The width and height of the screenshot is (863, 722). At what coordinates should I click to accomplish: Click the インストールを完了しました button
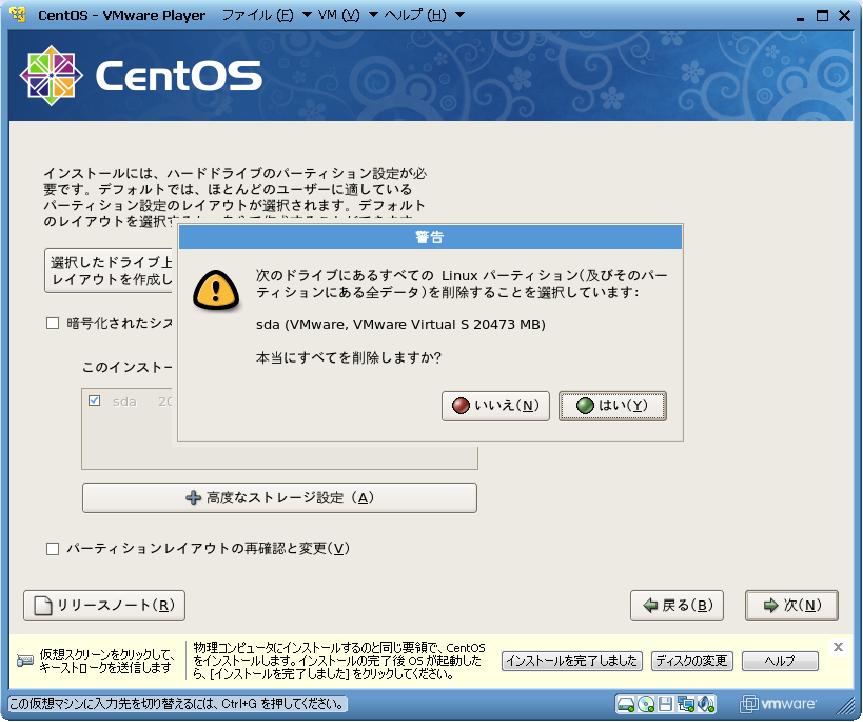click(x=572, y=661)
